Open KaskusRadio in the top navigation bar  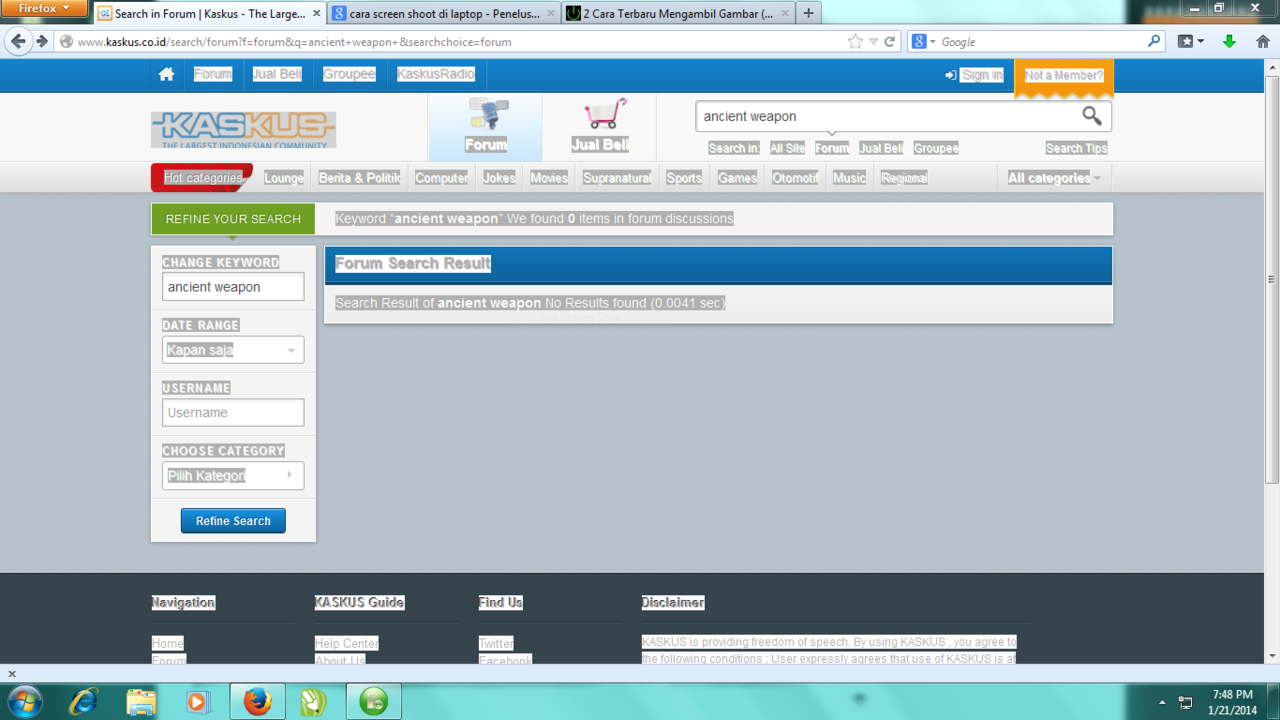tap(436, 75)
